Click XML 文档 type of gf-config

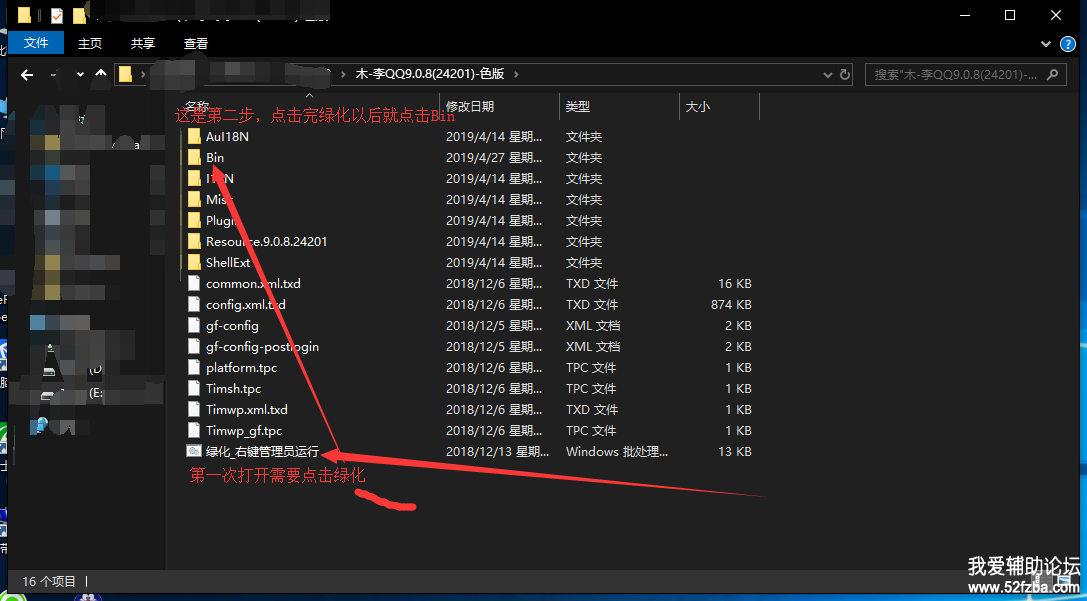tap(593, 326)
